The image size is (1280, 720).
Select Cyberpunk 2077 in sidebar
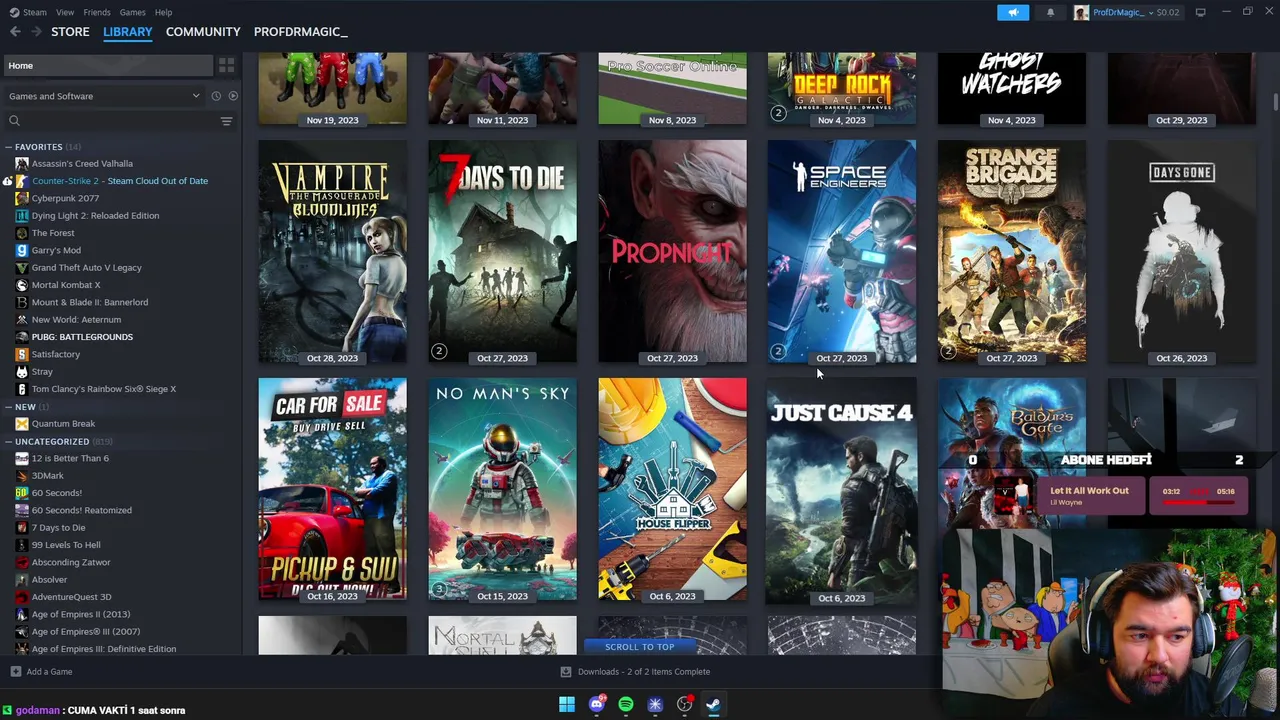65,198
